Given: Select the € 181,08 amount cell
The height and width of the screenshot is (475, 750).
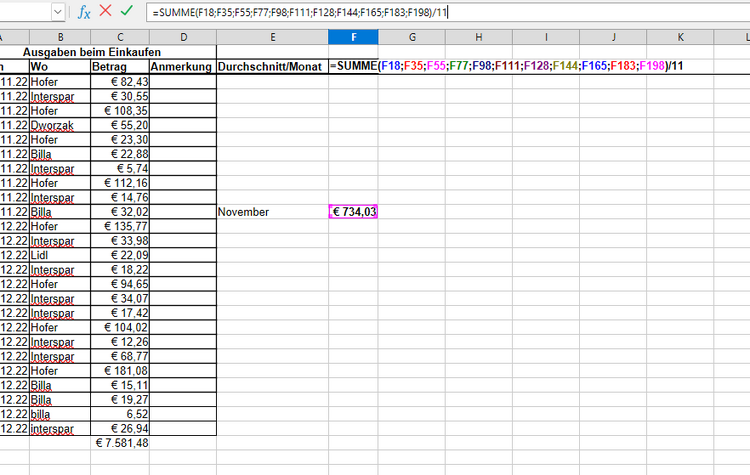Looking at the screenshot, I should 120,370.
